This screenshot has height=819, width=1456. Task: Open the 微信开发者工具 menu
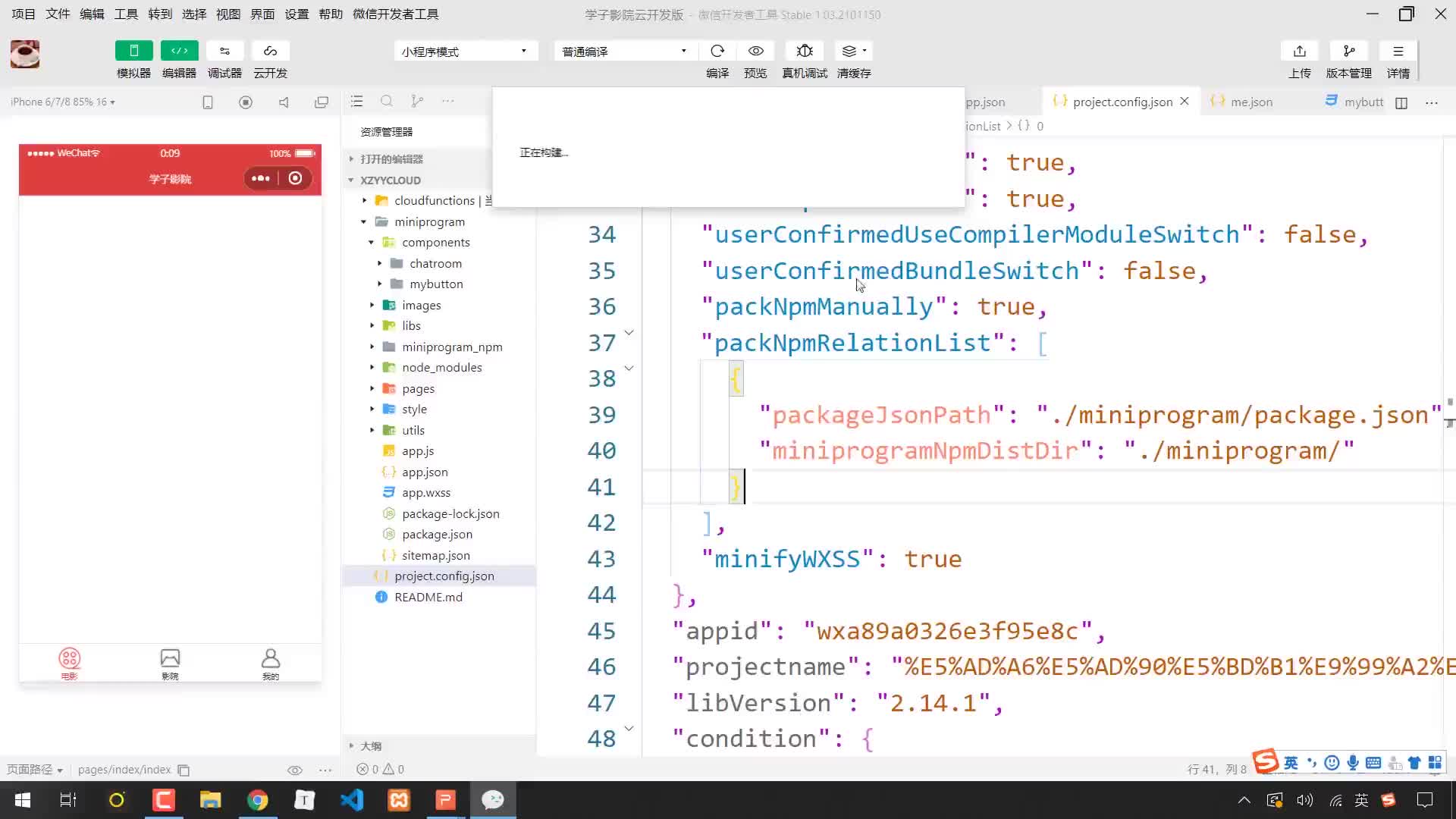pos(396,14)
